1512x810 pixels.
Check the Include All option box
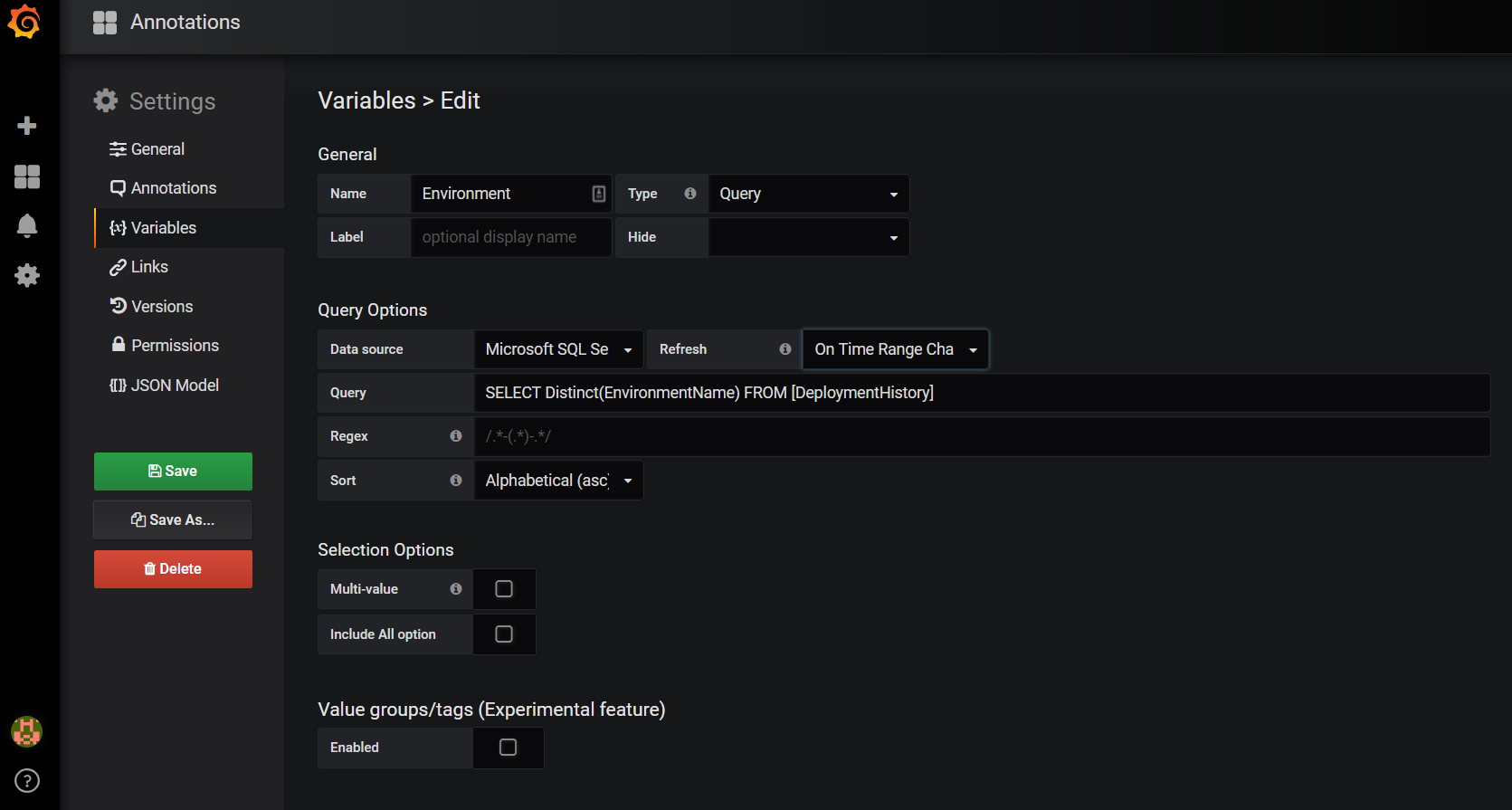pyautogui.click(x=504, y=634)
